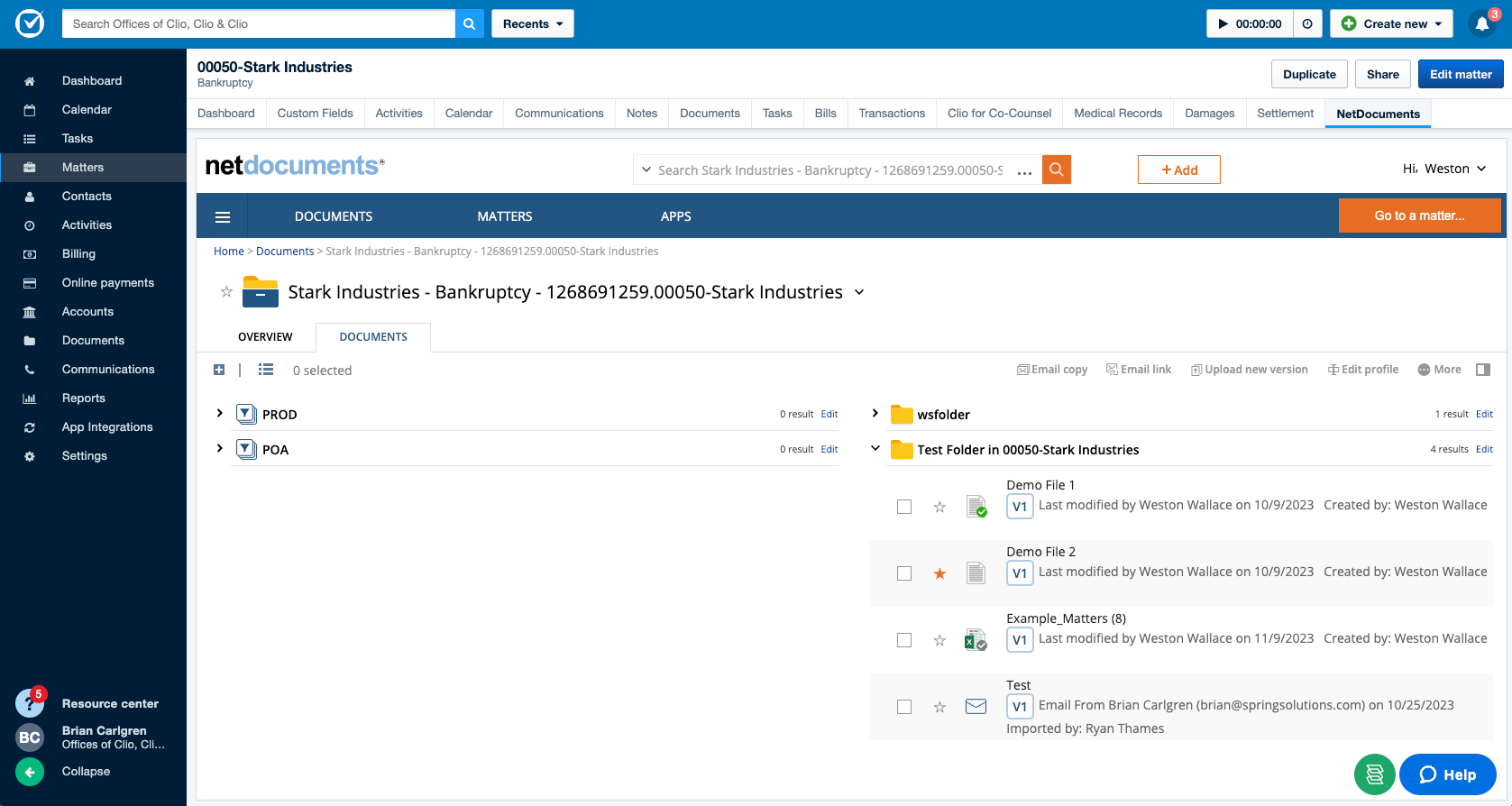1512x806 pixels.
Task: Click the blue search magnifier button
Action: coord(470,23)
